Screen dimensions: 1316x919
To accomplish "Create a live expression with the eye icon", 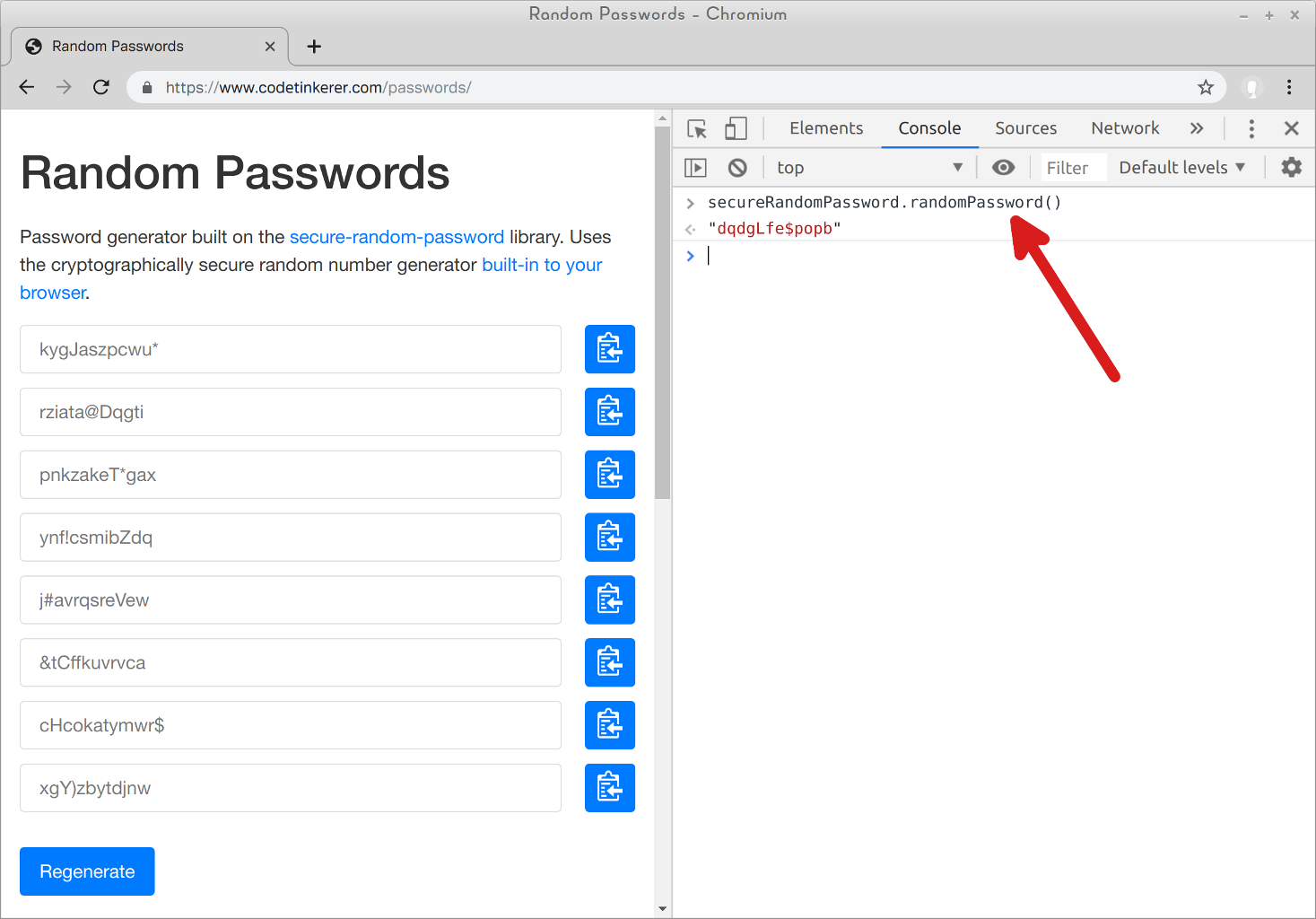I will pyautogui.click(x=1003, y=167).
